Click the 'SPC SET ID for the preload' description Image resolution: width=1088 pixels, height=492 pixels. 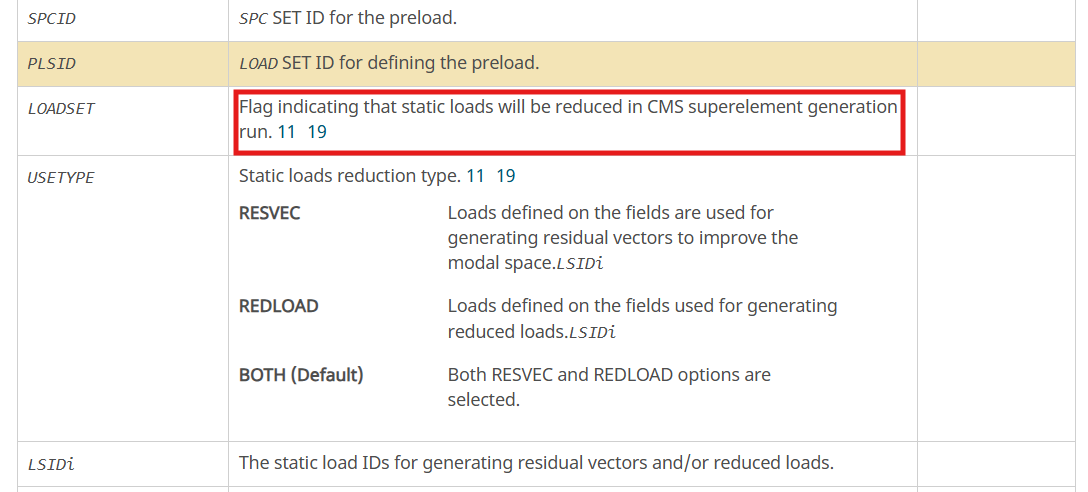(x=348, y=18)
